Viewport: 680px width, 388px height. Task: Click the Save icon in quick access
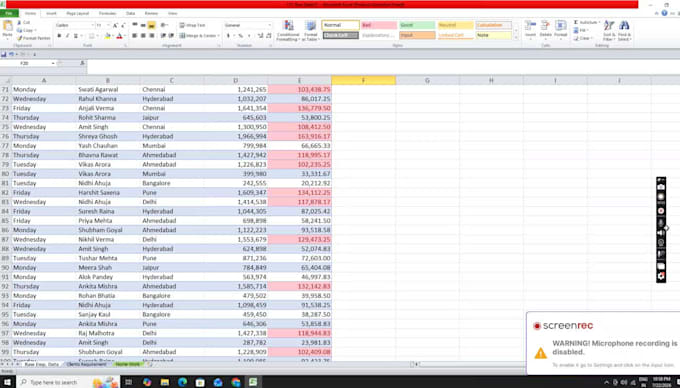4,54
